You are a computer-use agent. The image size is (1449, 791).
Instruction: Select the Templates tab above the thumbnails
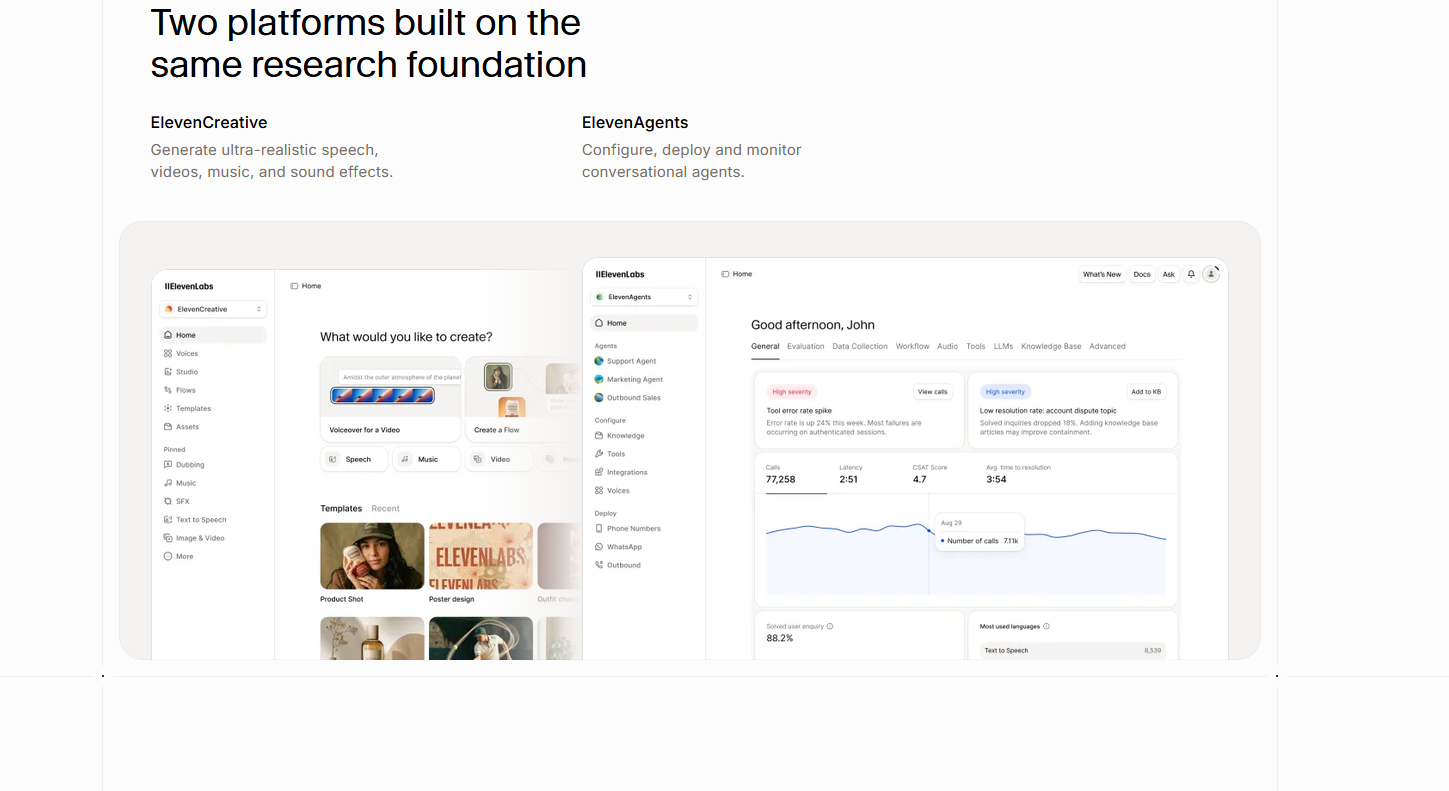341,509
